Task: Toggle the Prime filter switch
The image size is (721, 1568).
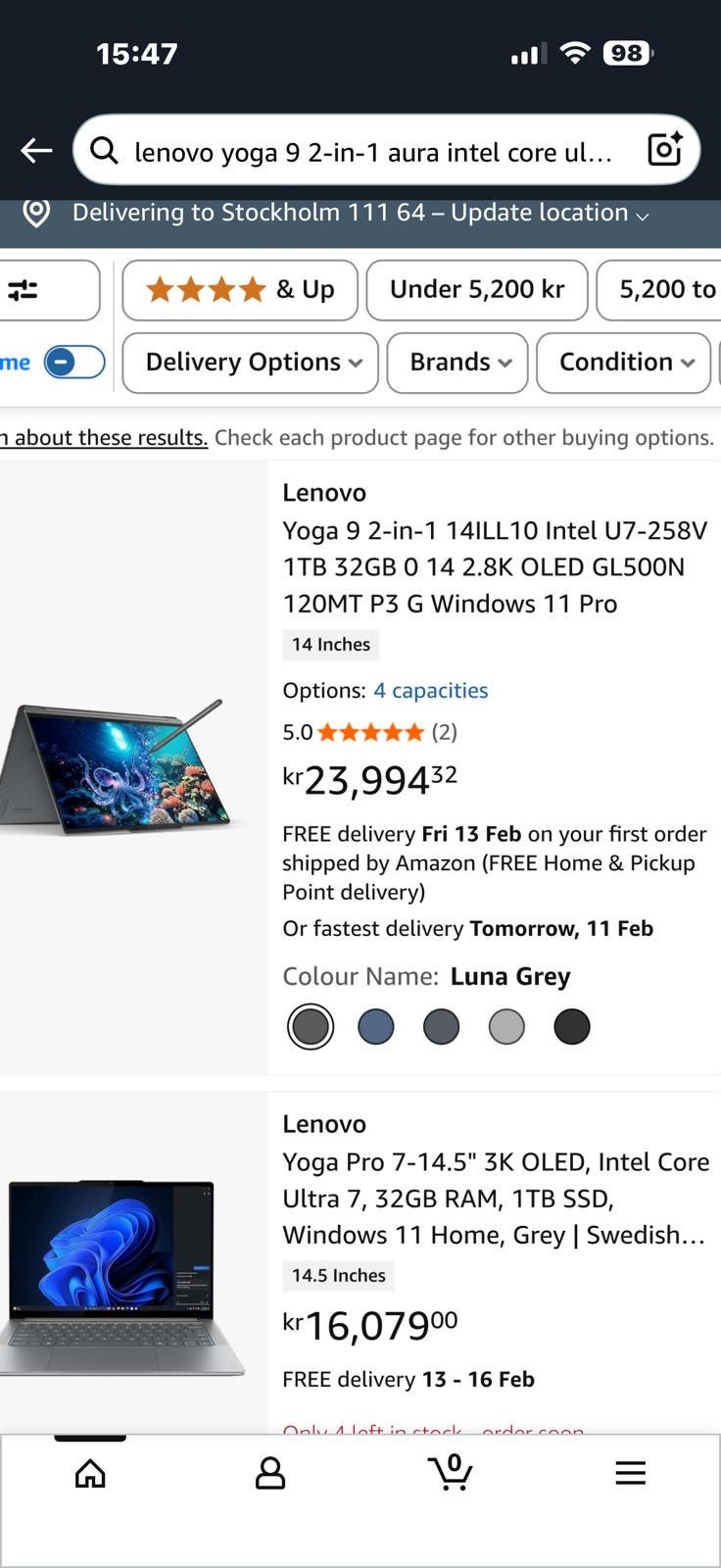Action: [x=74, y=362]
